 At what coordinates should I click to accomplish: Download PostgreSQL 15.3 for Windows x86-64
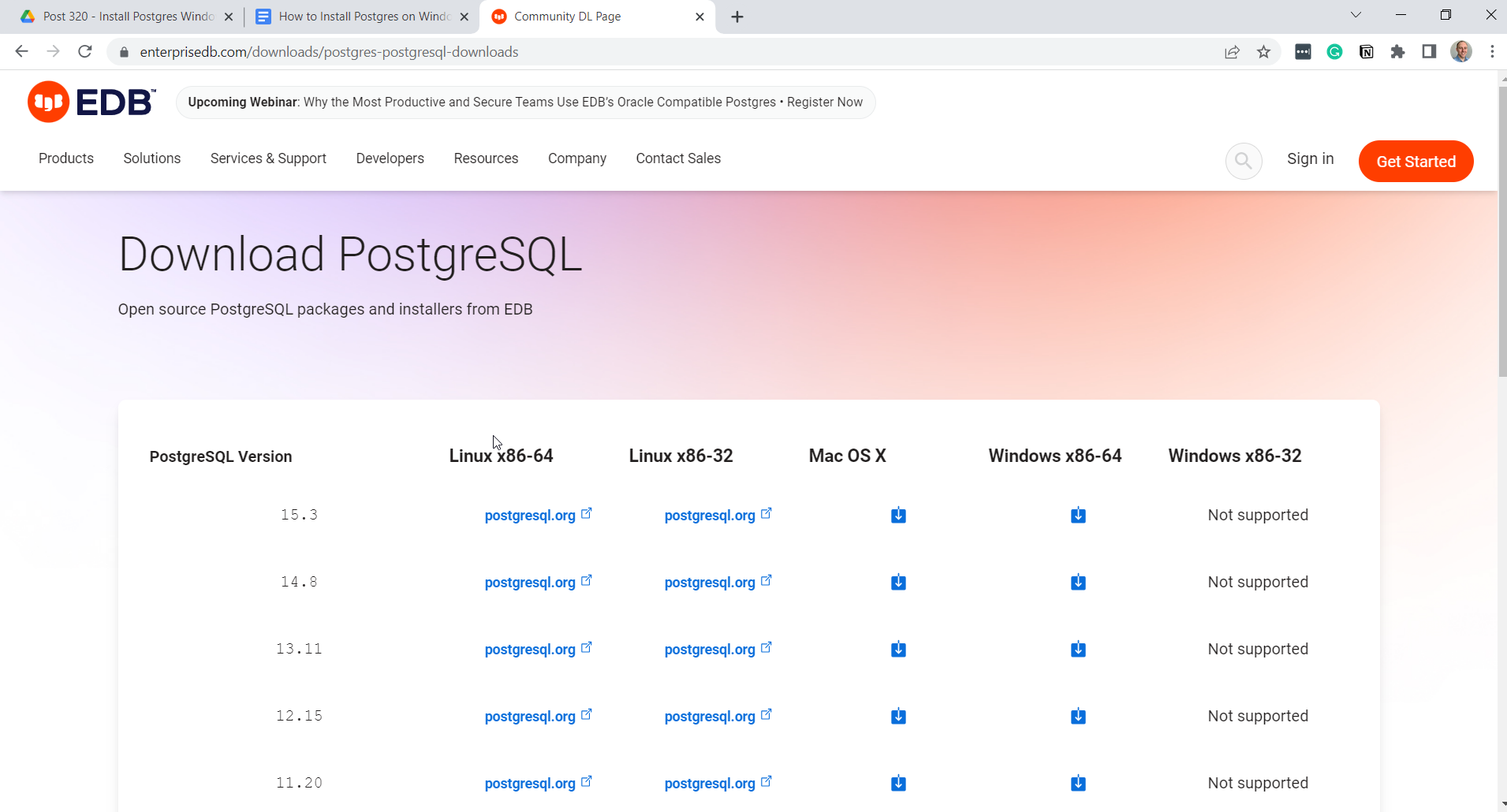(1078, 516)
